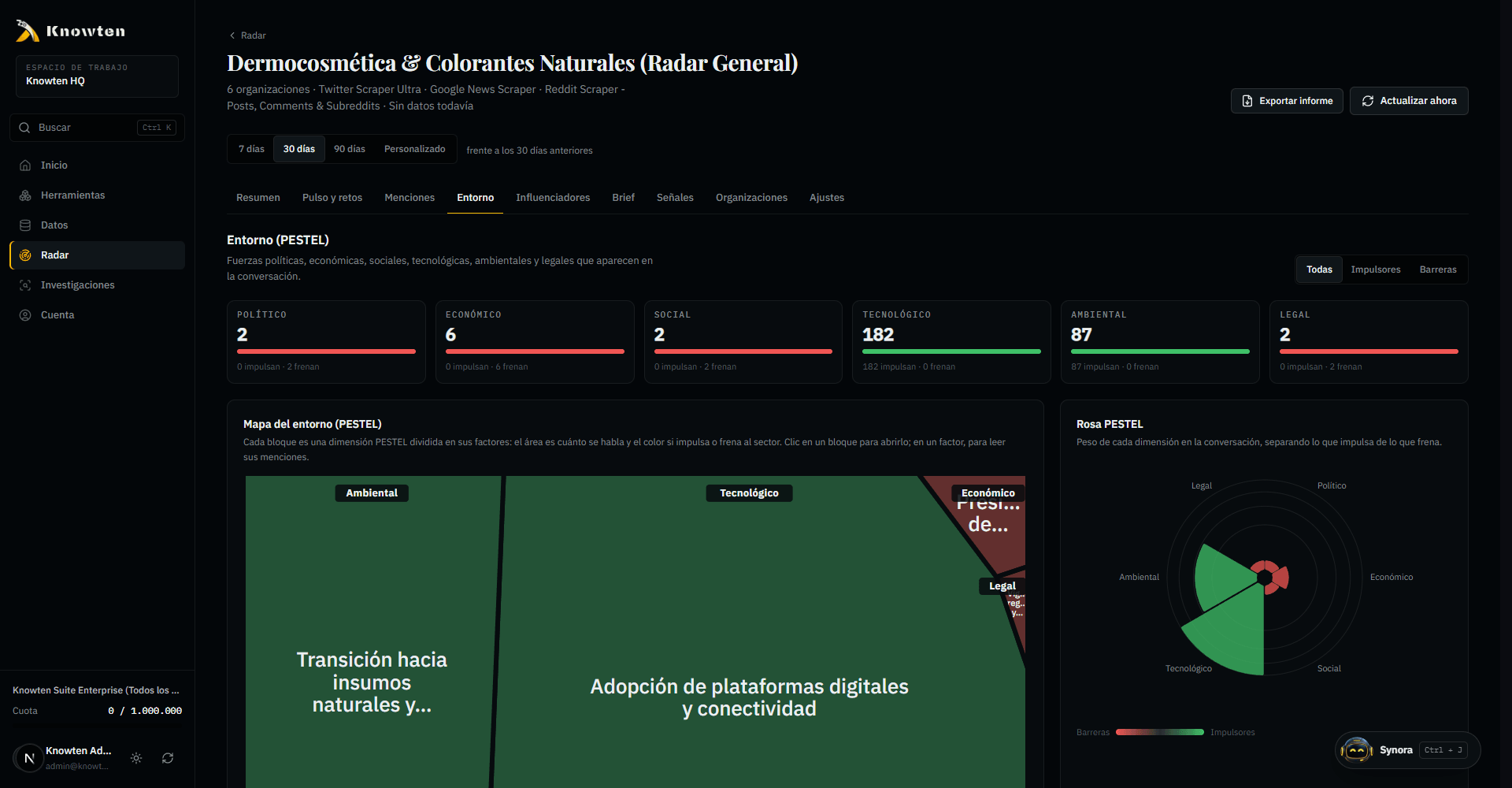The height and width of the screenshot is (788, 1512).
Task: Click the export document icon
Action: click(x=1247, y=101)
